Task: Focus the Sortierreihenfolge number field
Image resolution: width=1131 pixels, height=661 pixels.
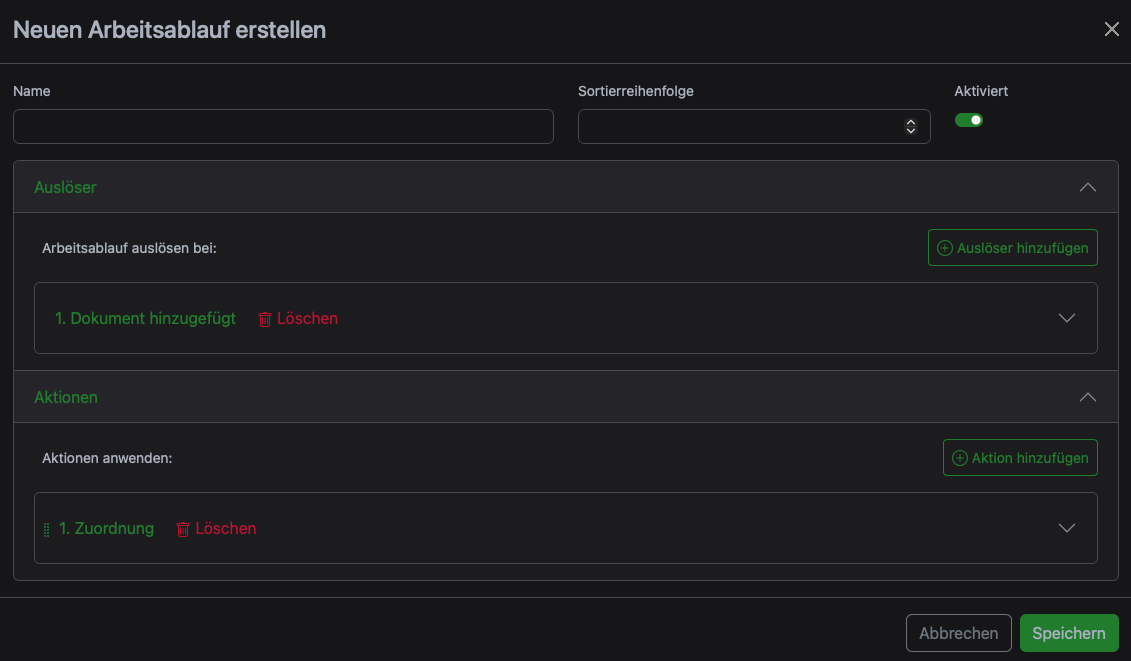Action: pyautogui.click(x=754, y=126)
